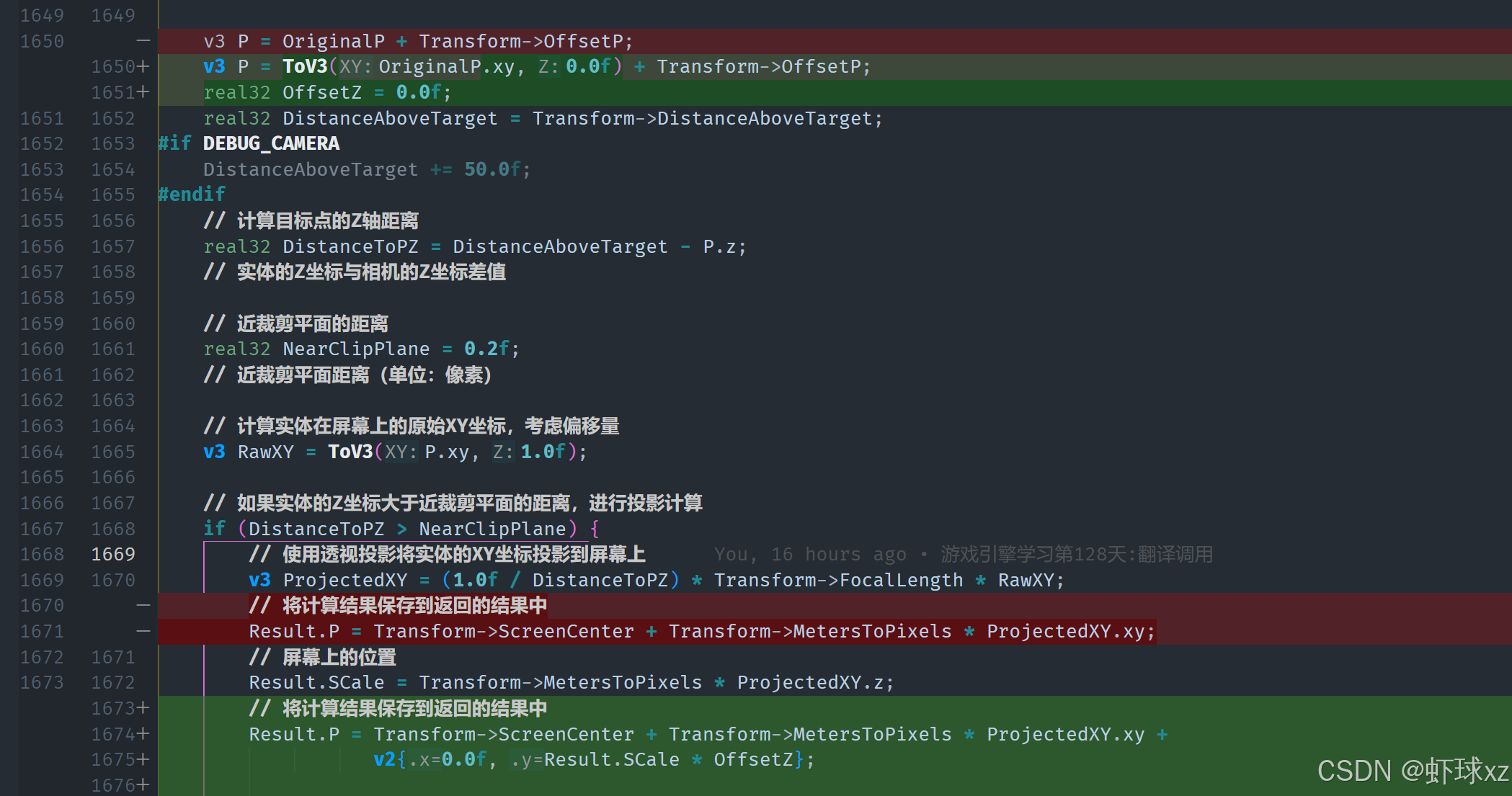
Task: Click the minus marker on removed line 1650
Action: click(143, 41)
